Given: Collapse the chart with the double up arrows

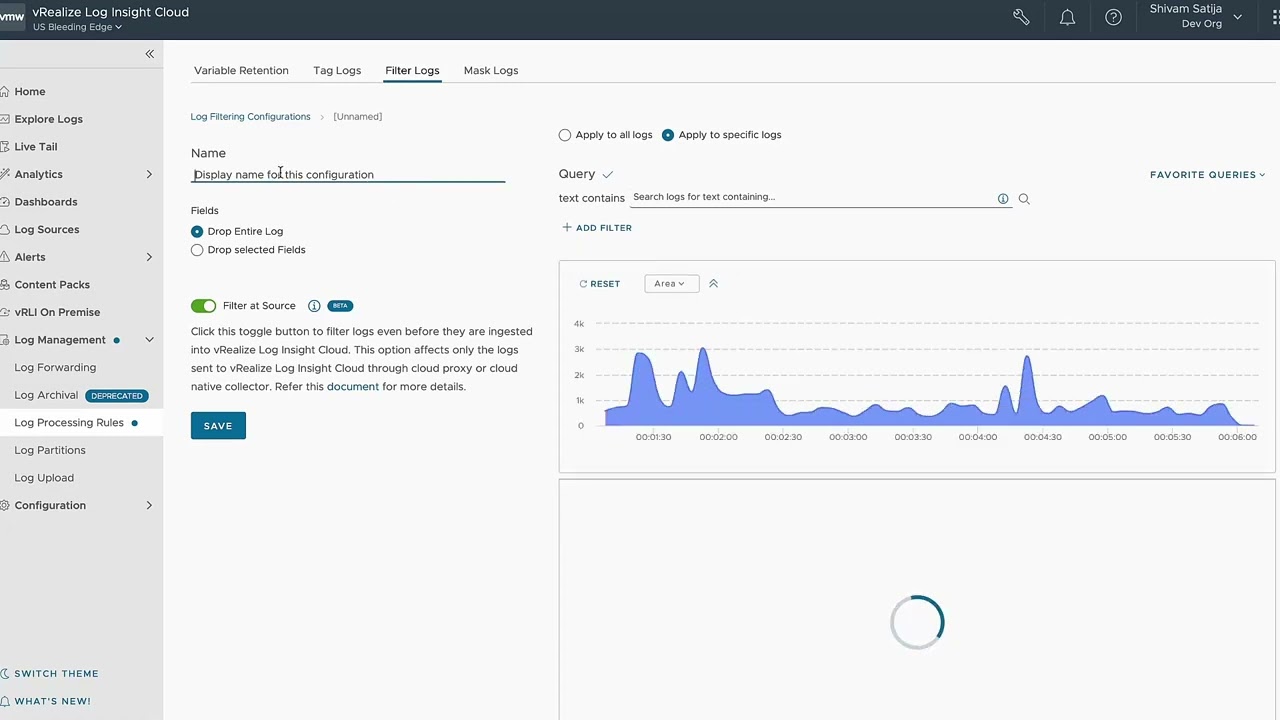Looking at the screenshot, I should [713, 284].
